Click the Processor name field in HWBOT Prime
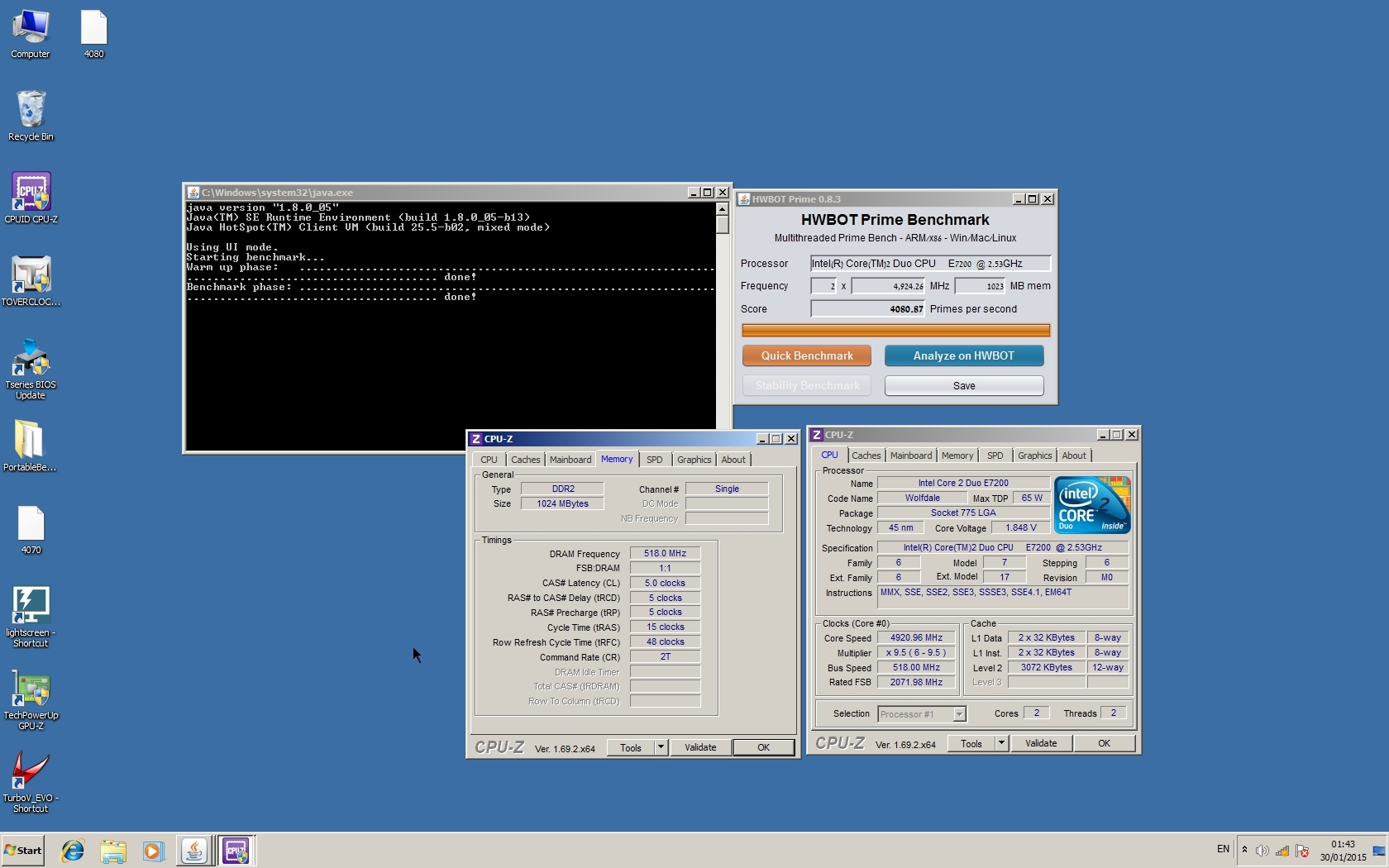This screenshot has width=1389, height=868. (x=930, y=264)
